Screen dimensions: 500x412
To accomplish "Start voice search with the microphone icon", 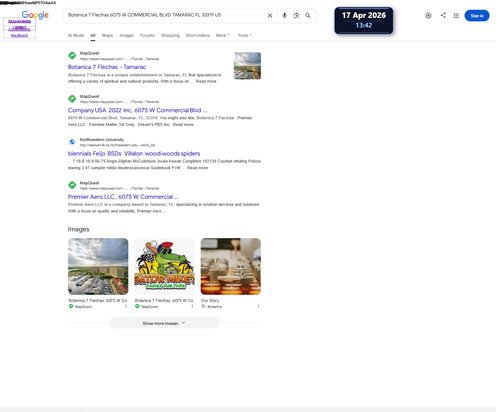I will click(x=284, y=16).
